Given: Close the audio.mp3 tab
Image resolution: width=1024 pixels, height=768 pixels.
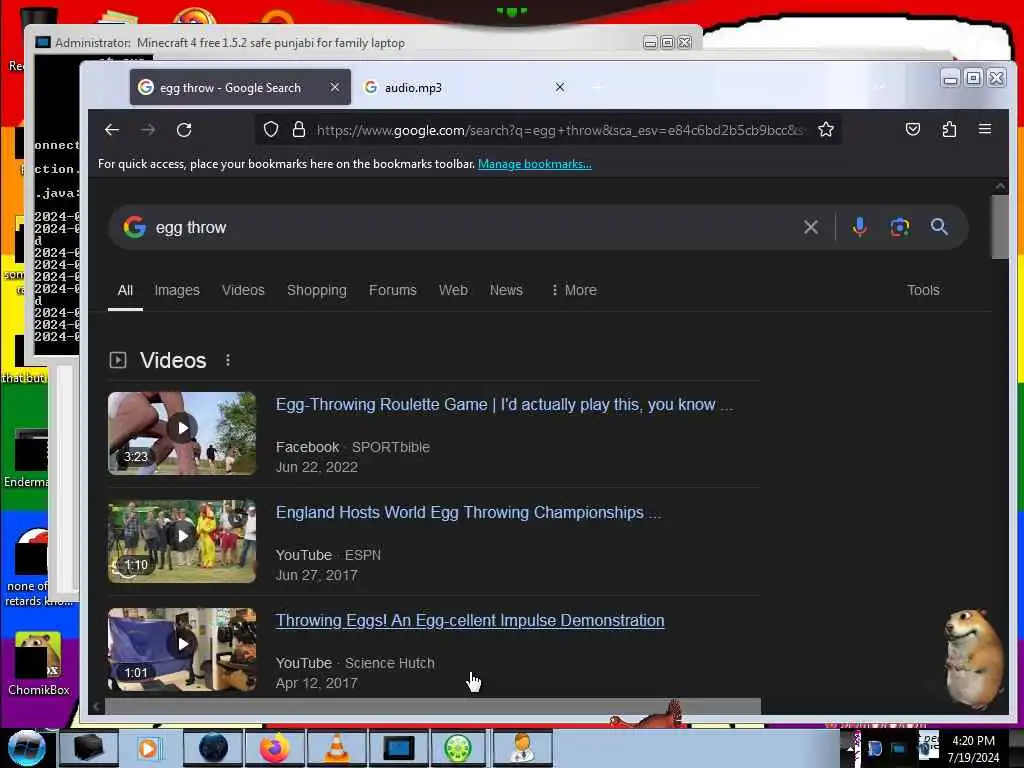Looking at the screenshot, I should pos(560,87).
